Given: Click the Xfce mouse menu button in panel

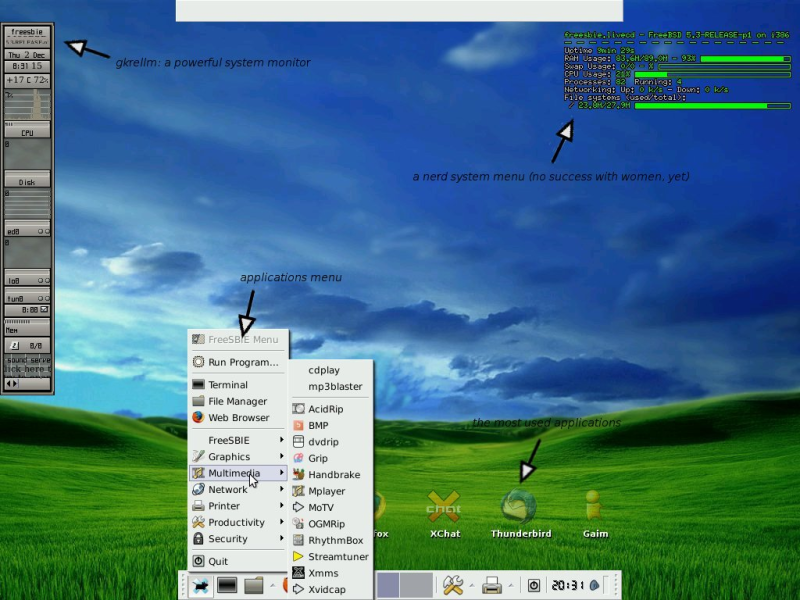Looking at the screenshot, I should 201,585.
